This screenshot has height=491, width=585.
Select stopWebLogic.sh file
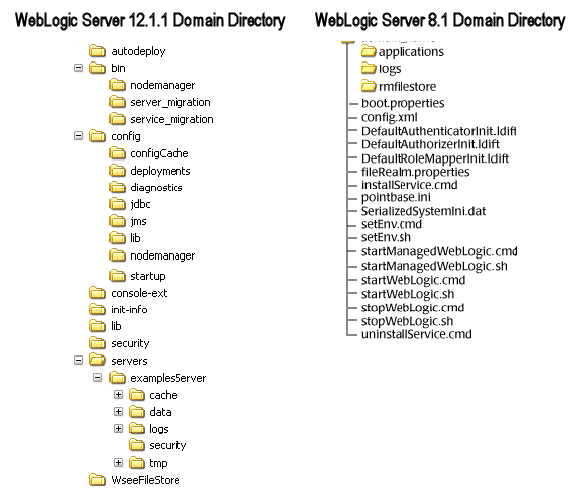click(407, 321)
